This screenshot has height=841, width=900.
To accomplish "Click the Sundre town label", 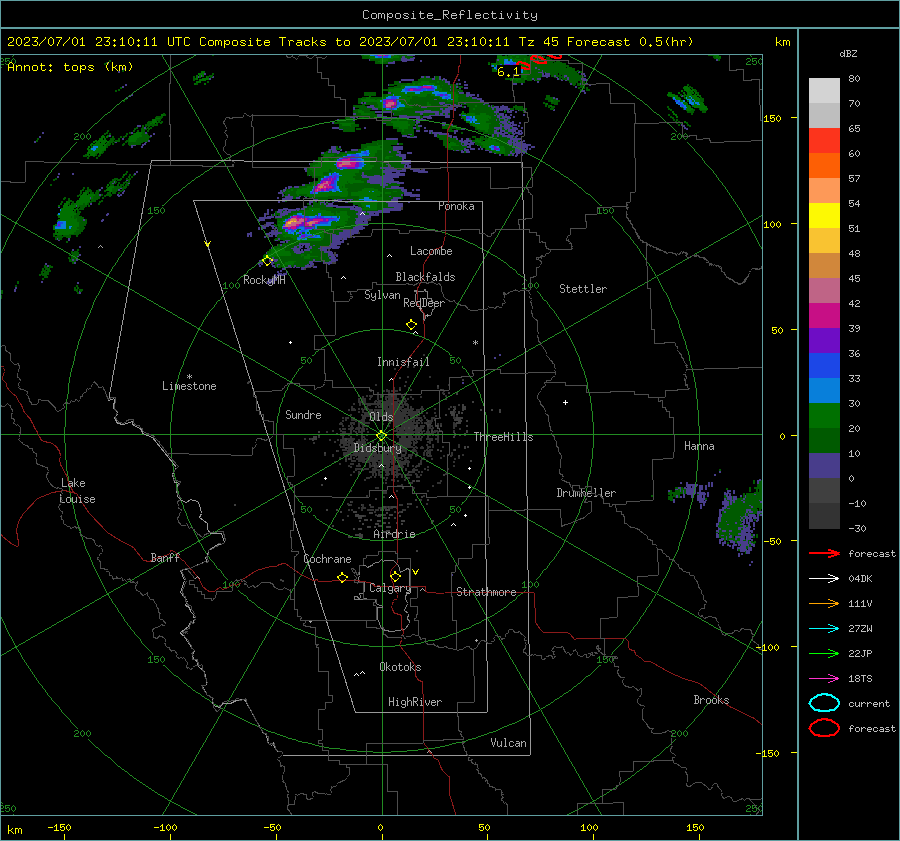I will pyautogui.click(x=303, y=414).
